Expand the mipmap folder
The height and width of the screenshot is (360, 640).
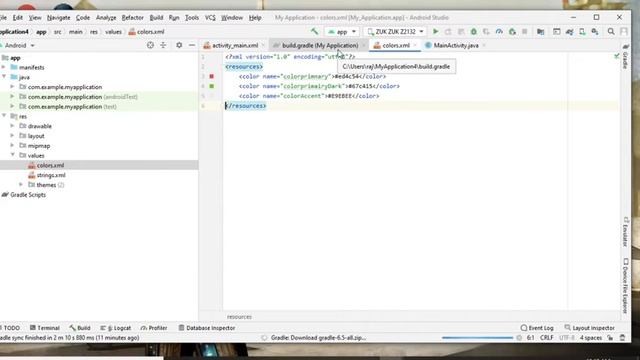click(12, 146)
